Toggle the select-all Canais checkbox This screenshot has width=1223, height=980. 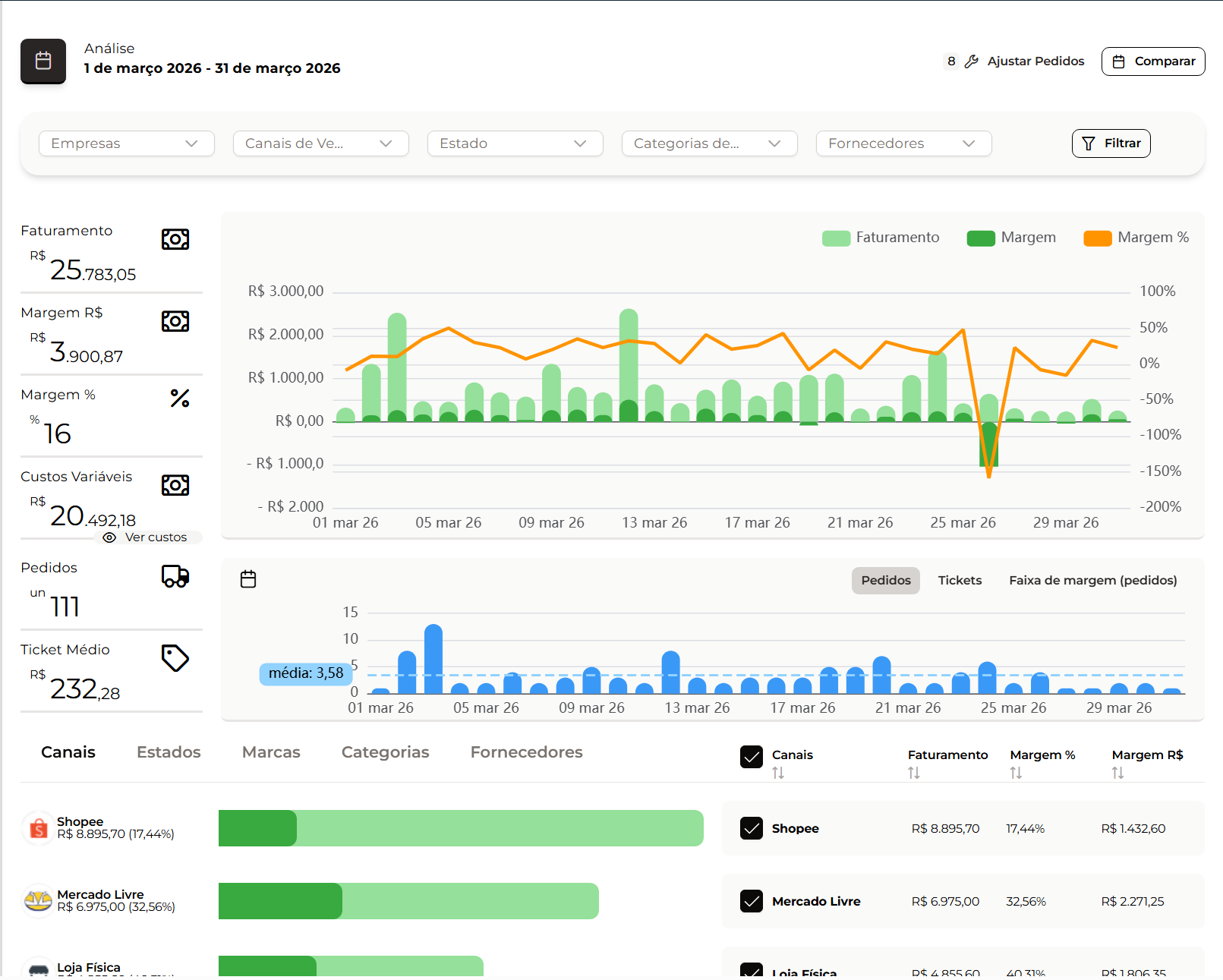coord(752,757)
